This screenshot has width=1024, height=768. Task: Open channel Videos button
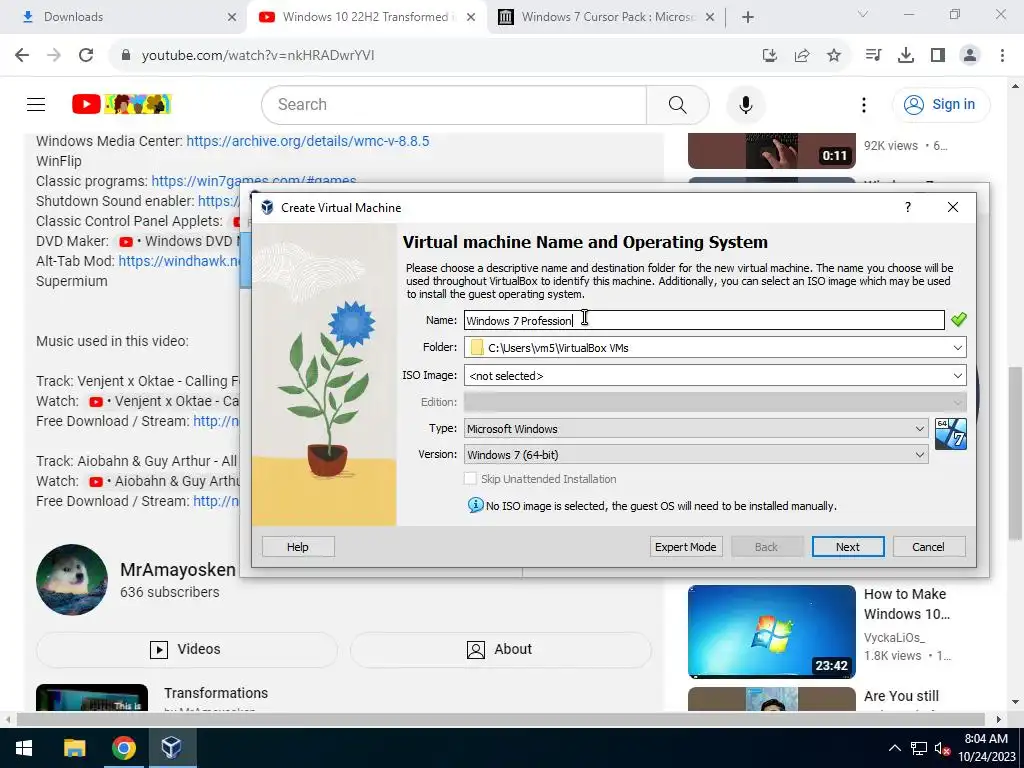187,649
